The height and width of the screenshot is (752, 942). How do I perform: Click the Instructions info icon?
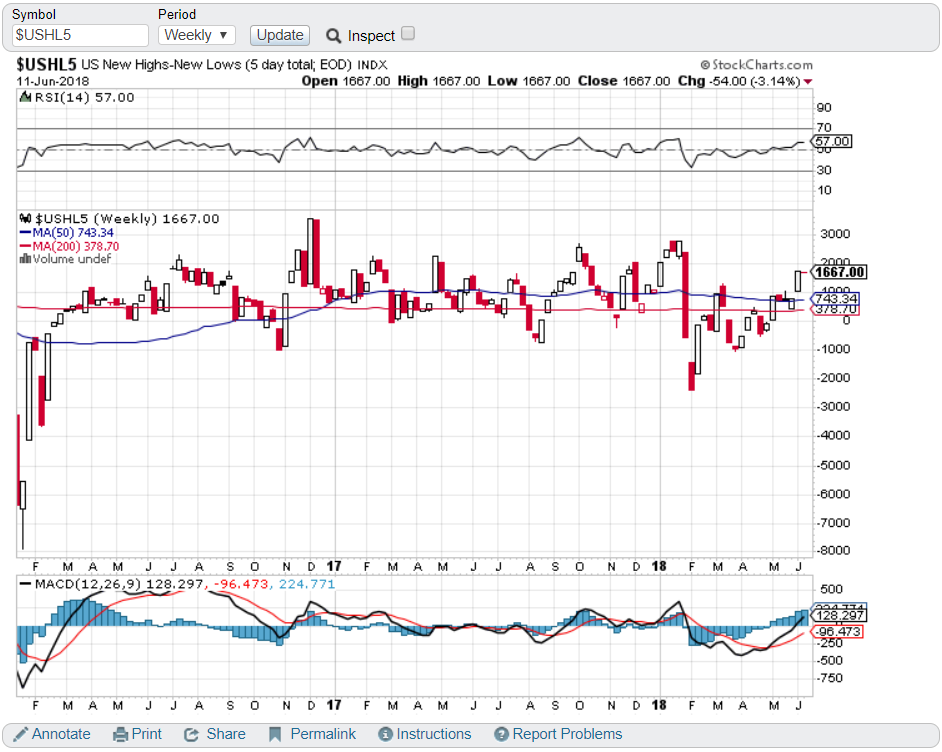pos(386,734)
